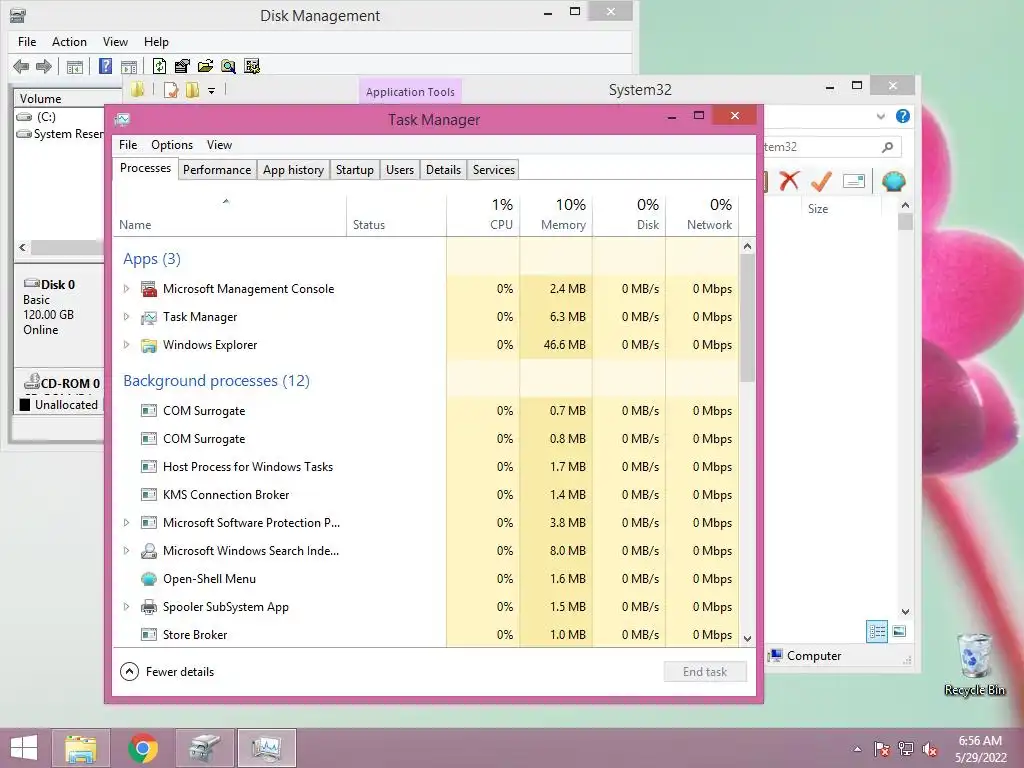Screen dimensions: 1024x768
Task: Toggle the console tree pane icon in Disk Management
Action: (x=74, y=67)
